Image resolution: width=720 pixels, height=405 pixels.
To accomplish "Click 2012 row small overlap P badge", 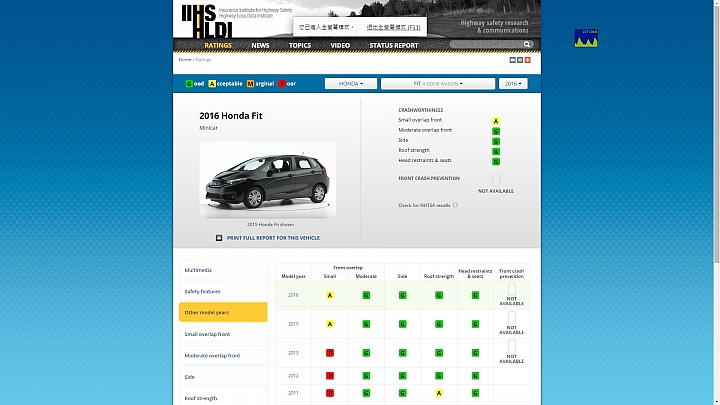I will click(330, 376).
